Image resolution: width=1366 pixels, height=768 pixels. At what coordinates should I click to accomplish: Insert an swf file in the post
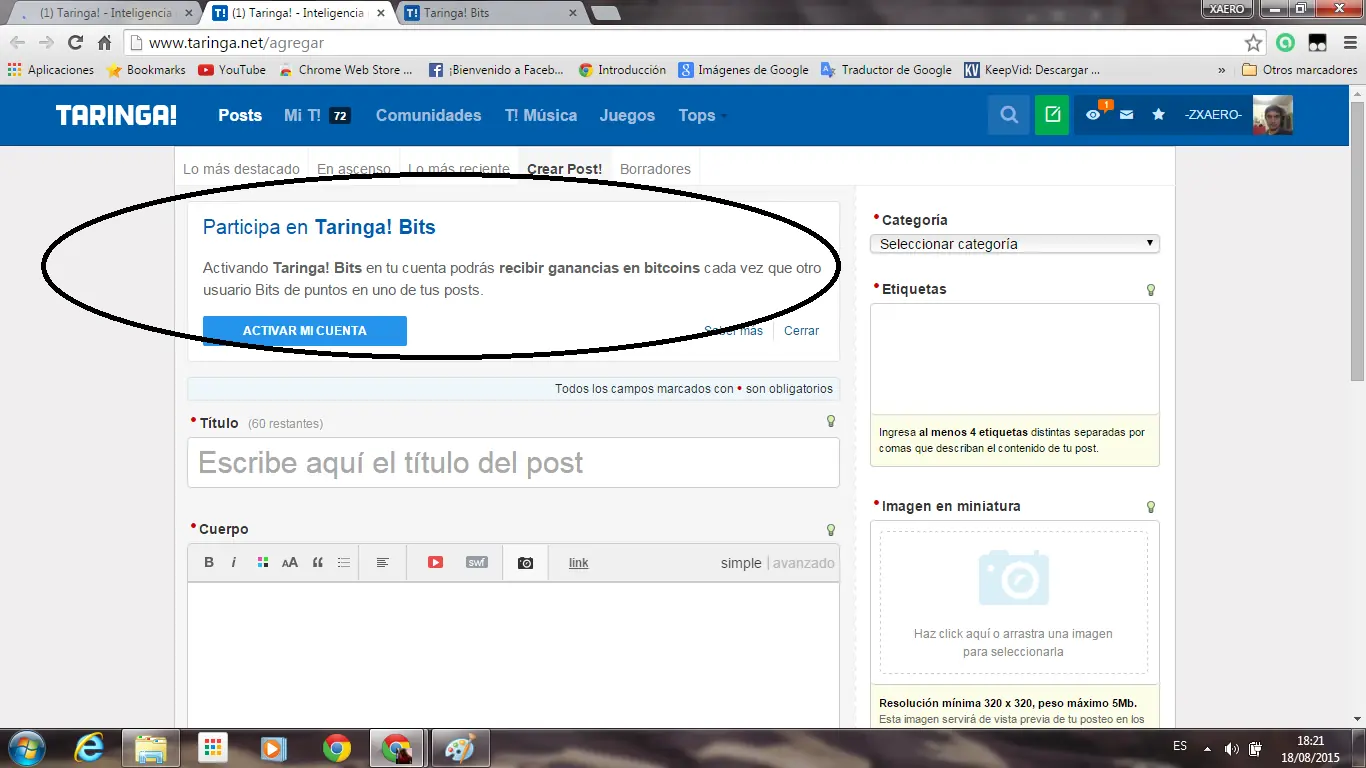click(x=477, y=563)
